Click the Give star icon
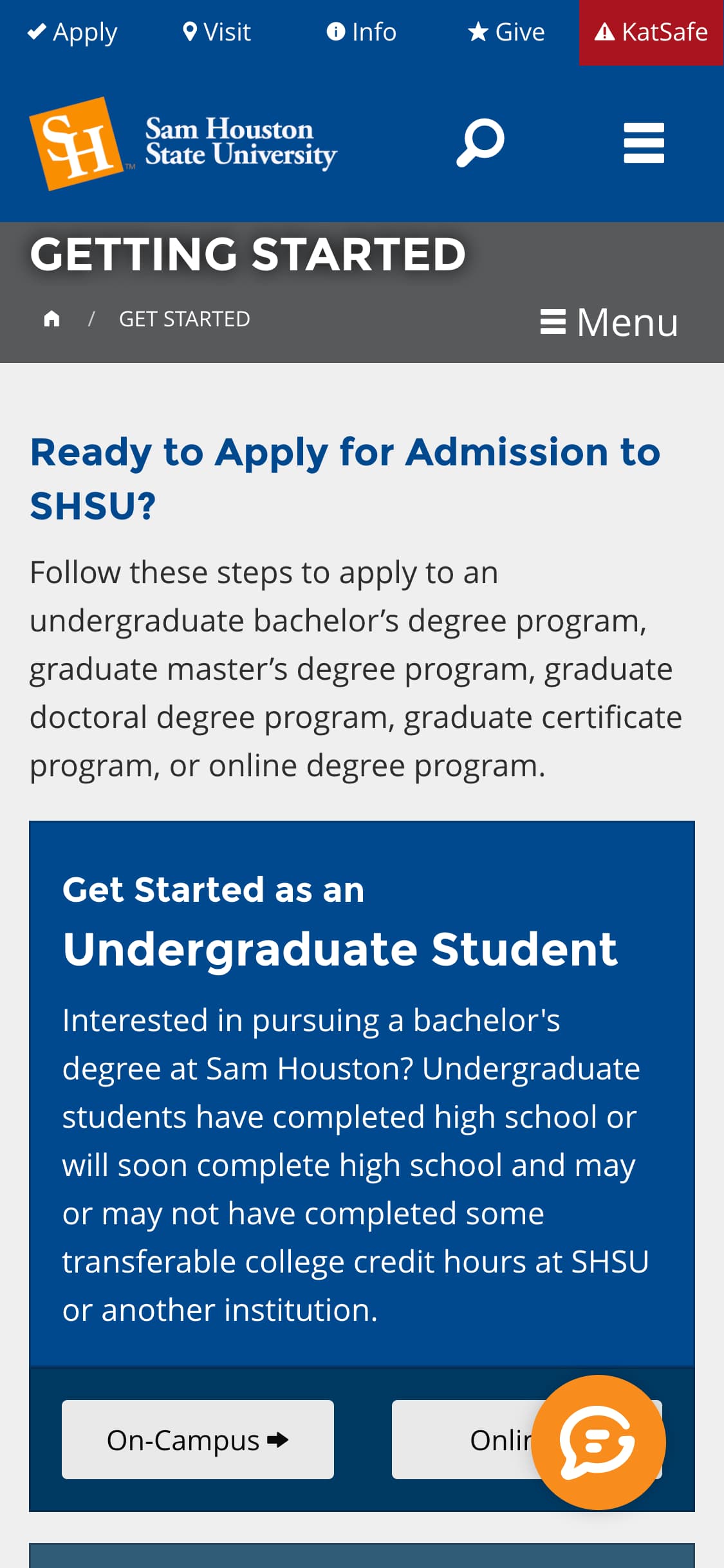 click(x=478, y=32)
